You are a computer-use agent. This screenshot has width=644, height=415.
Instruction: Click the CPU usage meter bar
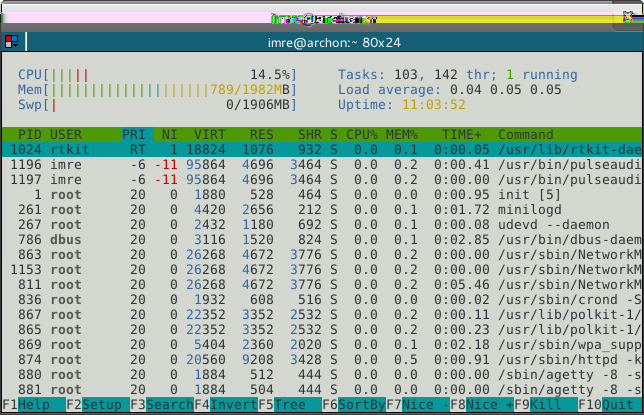tap(157, 75)
